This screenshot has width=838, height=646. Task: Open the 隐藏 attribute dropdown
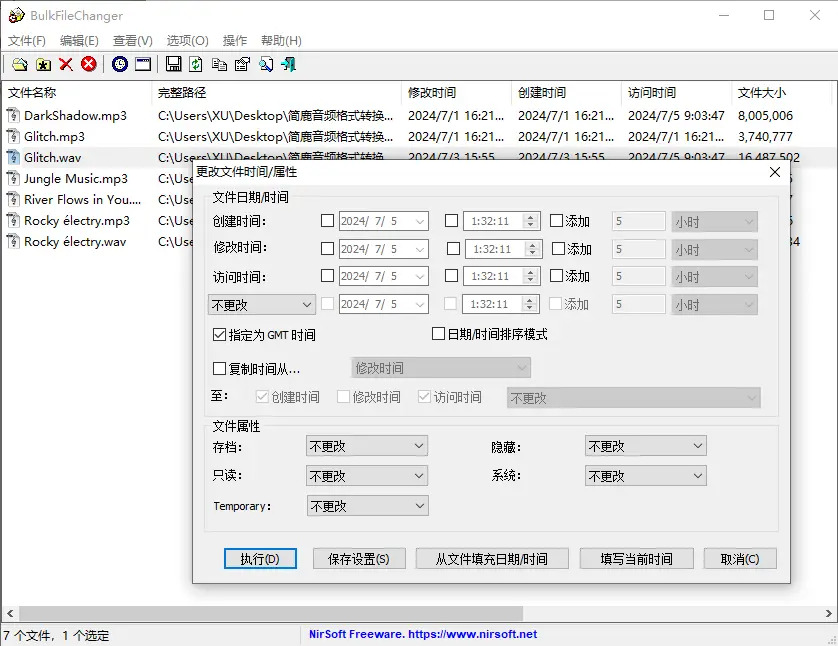pos(645,446)
